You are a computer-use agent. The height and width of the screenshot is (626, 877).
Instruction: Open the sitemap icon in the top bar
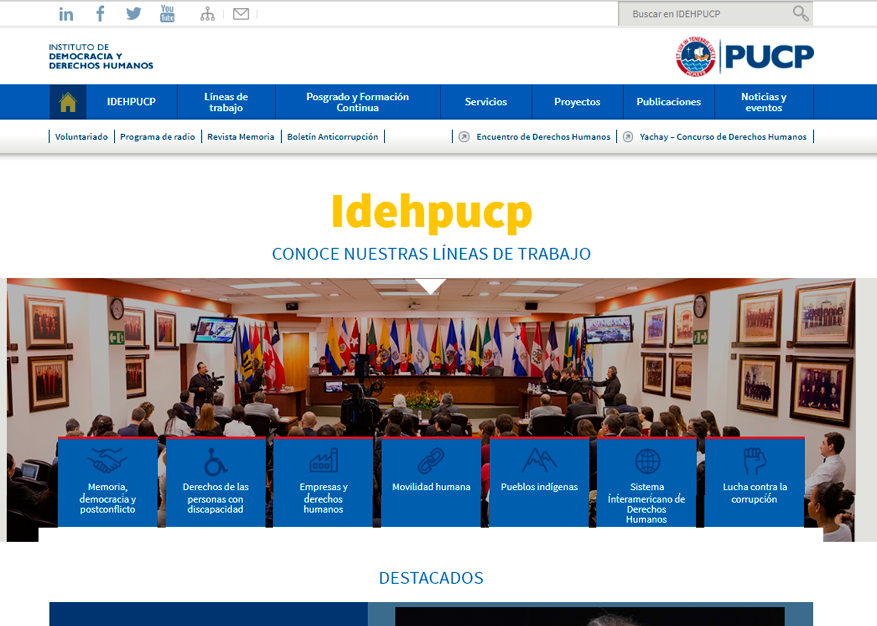pyautogui.click(x=206, y=13)
